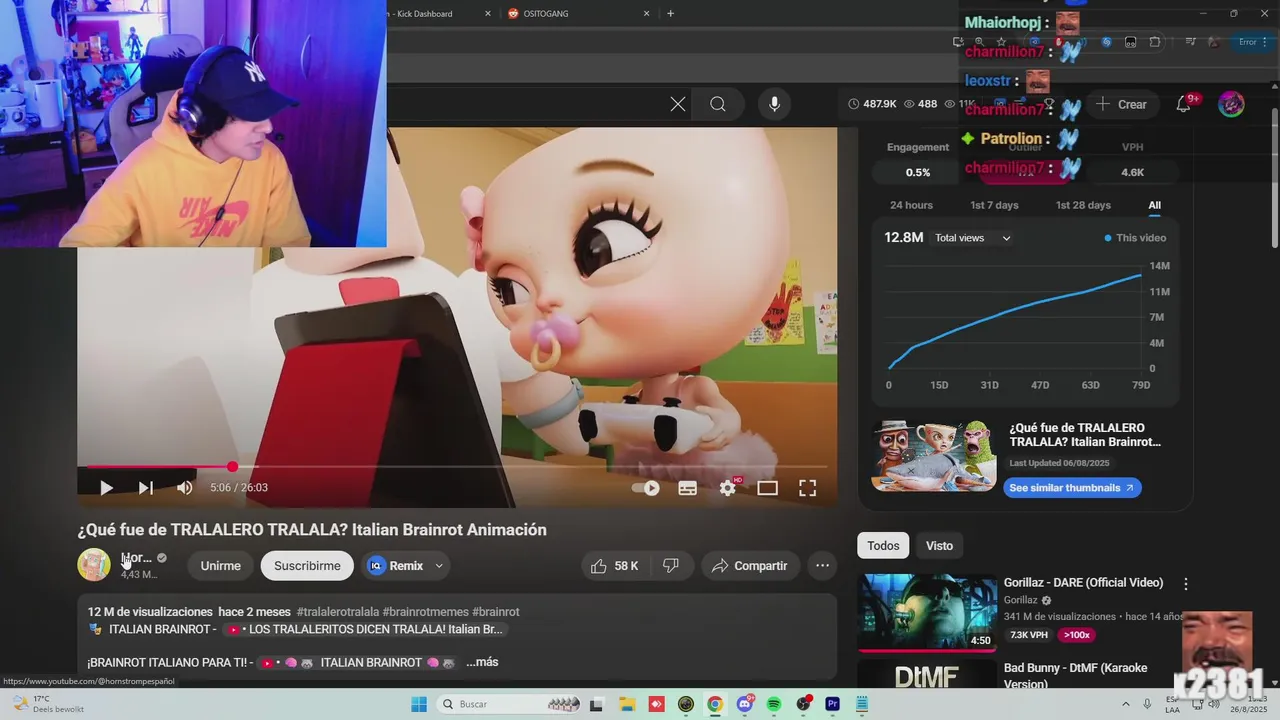Open Gorillaz DARE video options menu

1186,584
